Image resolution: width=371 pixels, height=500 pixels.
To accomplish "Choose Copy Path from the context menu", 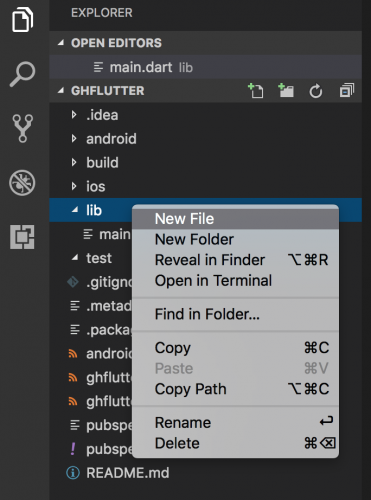I will (235, 389).
